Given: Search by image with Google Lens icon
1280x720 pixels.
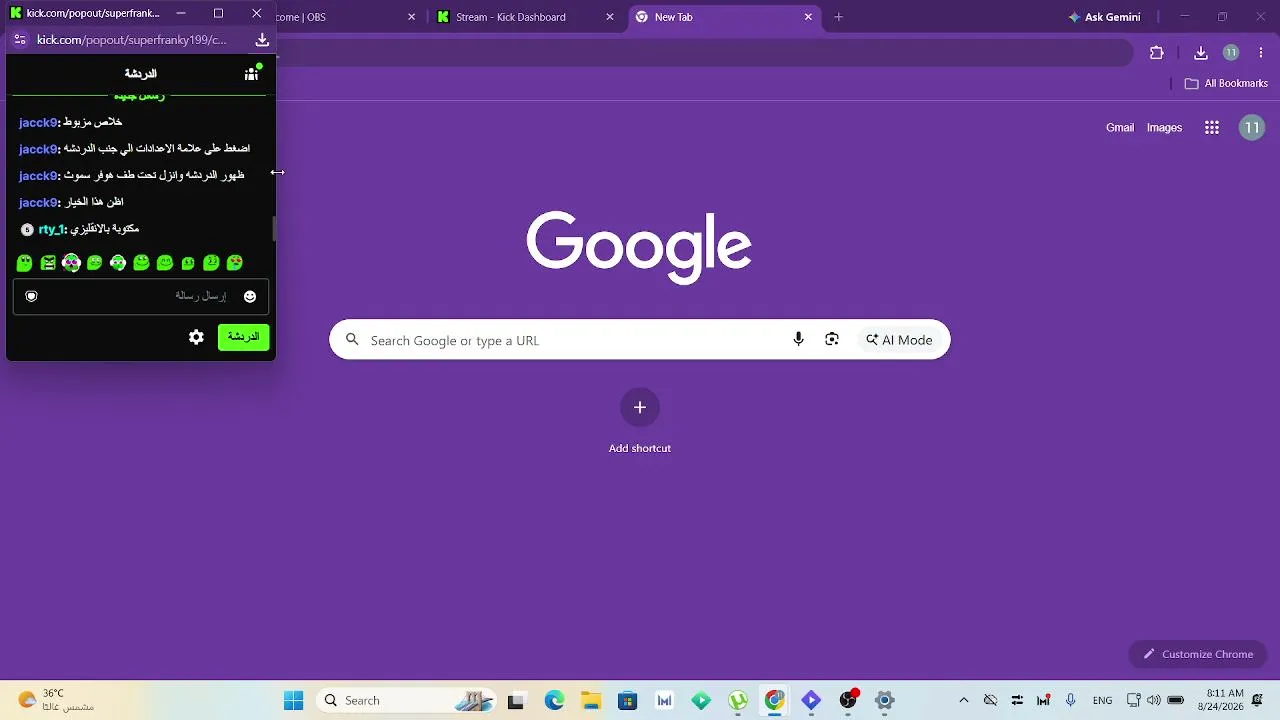Looking at the screenshot, I should click(832, 340).
